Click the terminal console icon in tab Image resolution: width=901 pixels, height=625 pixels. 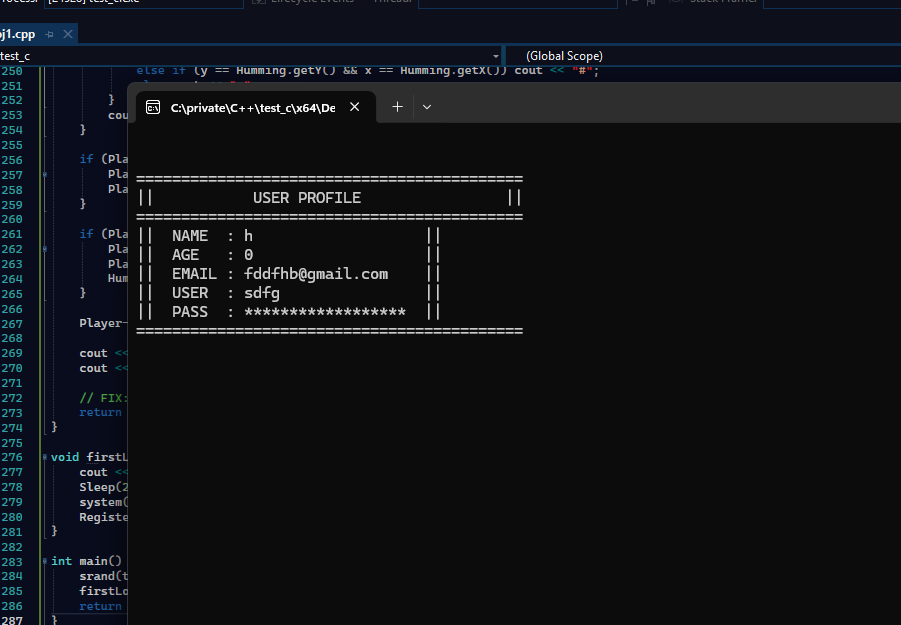pos(153,107)
